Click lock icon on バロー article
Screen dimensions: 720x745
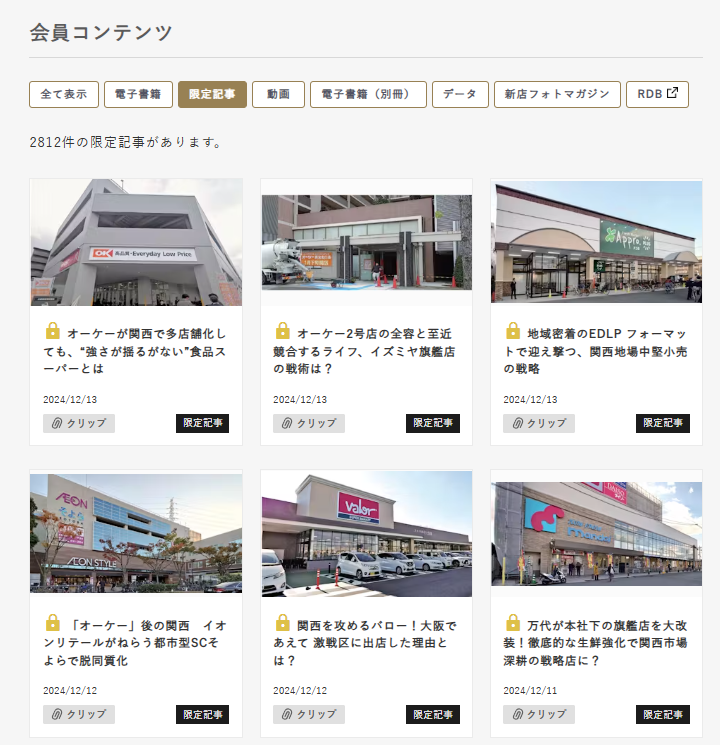(x=283, y=622)
